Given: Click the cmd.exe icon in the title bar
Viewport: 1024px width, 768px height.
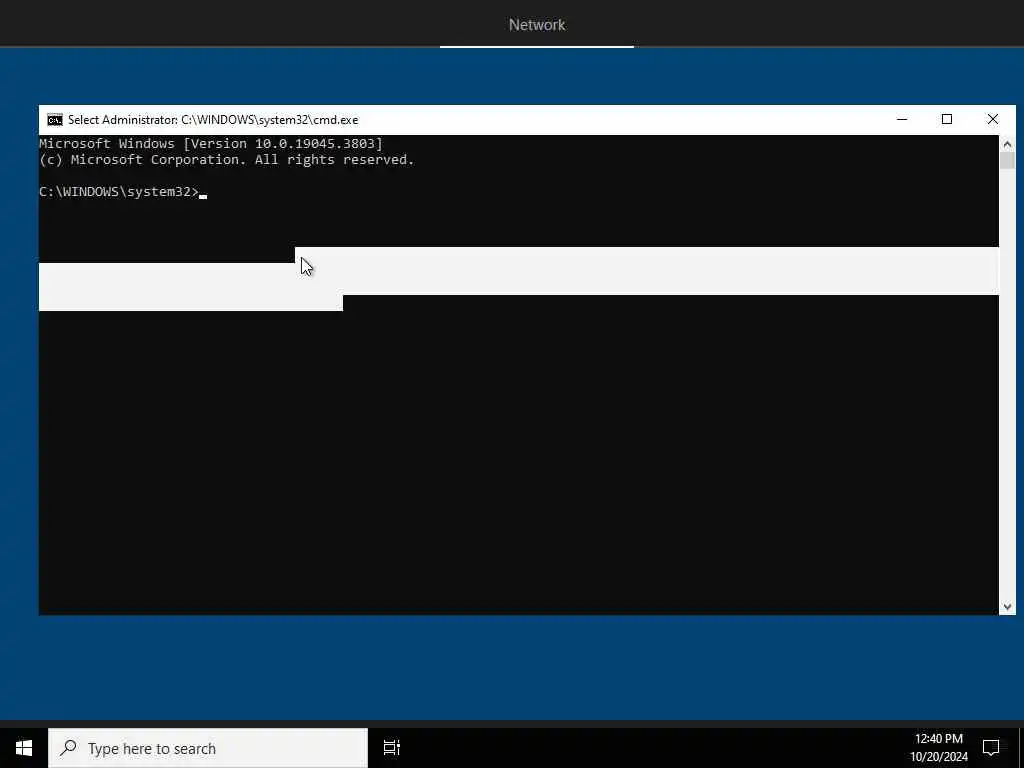Looking at the screenshot, I should [55, 120].
